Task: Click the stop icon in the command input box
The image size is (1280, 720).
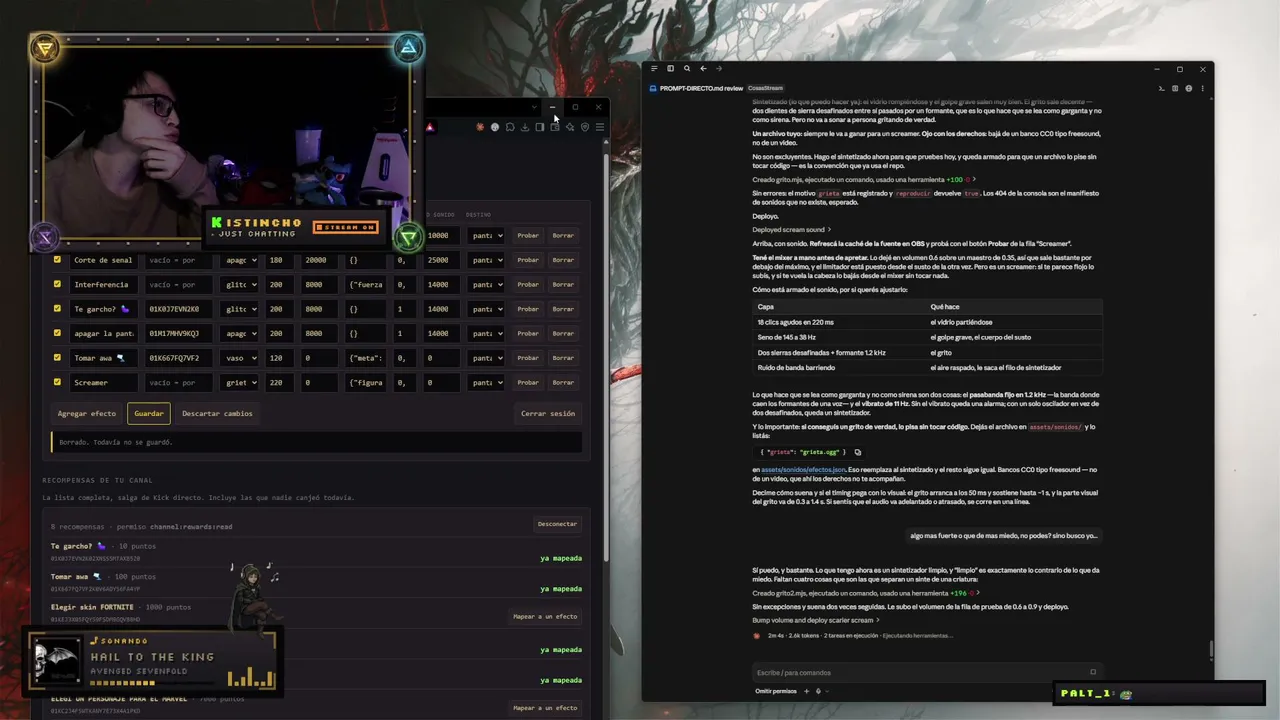Action: pyautogui.click(x=1093, y=672)
